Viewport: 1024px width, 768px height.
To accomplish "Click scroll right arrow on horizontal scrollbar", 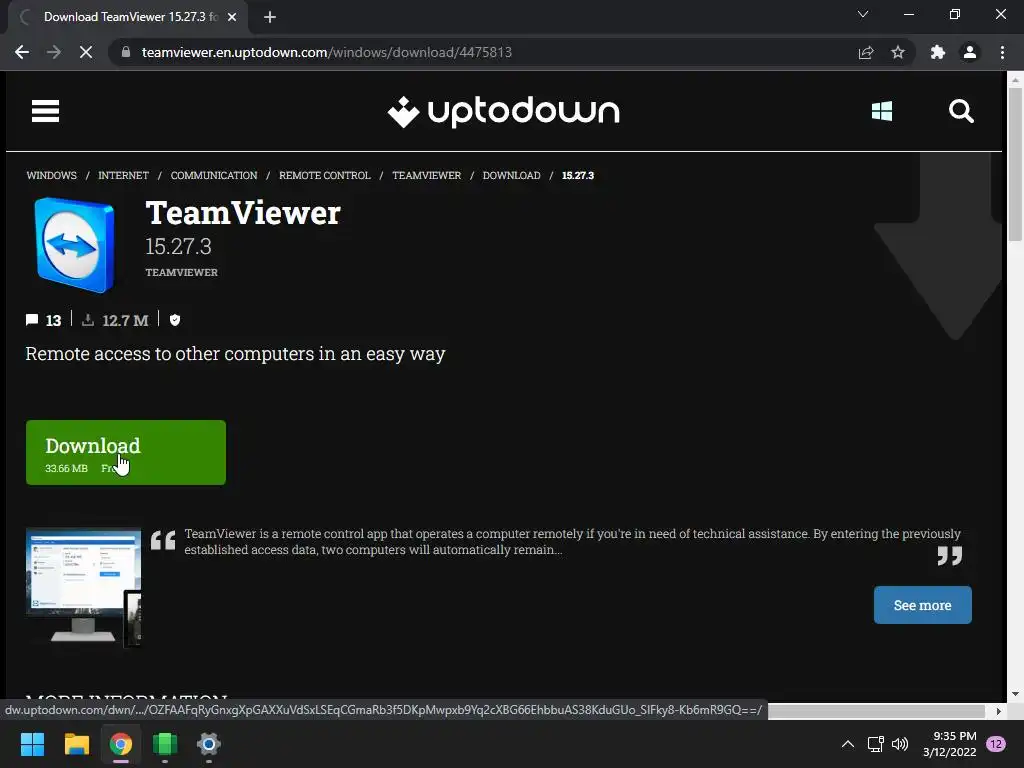I will (x=999, y=711).
